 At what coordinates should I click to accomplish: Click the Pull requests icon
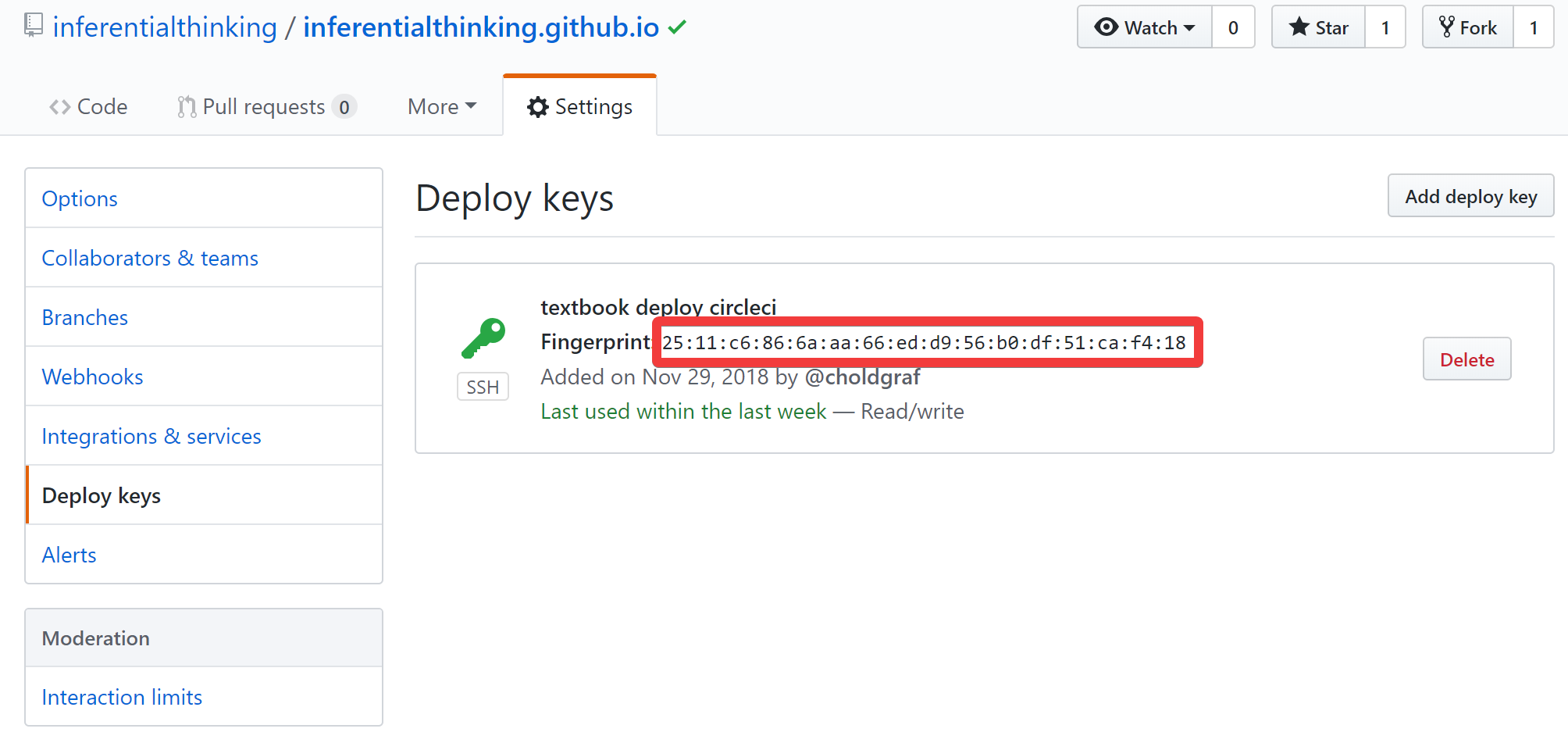pyautogui.click(x=186, y=107)
